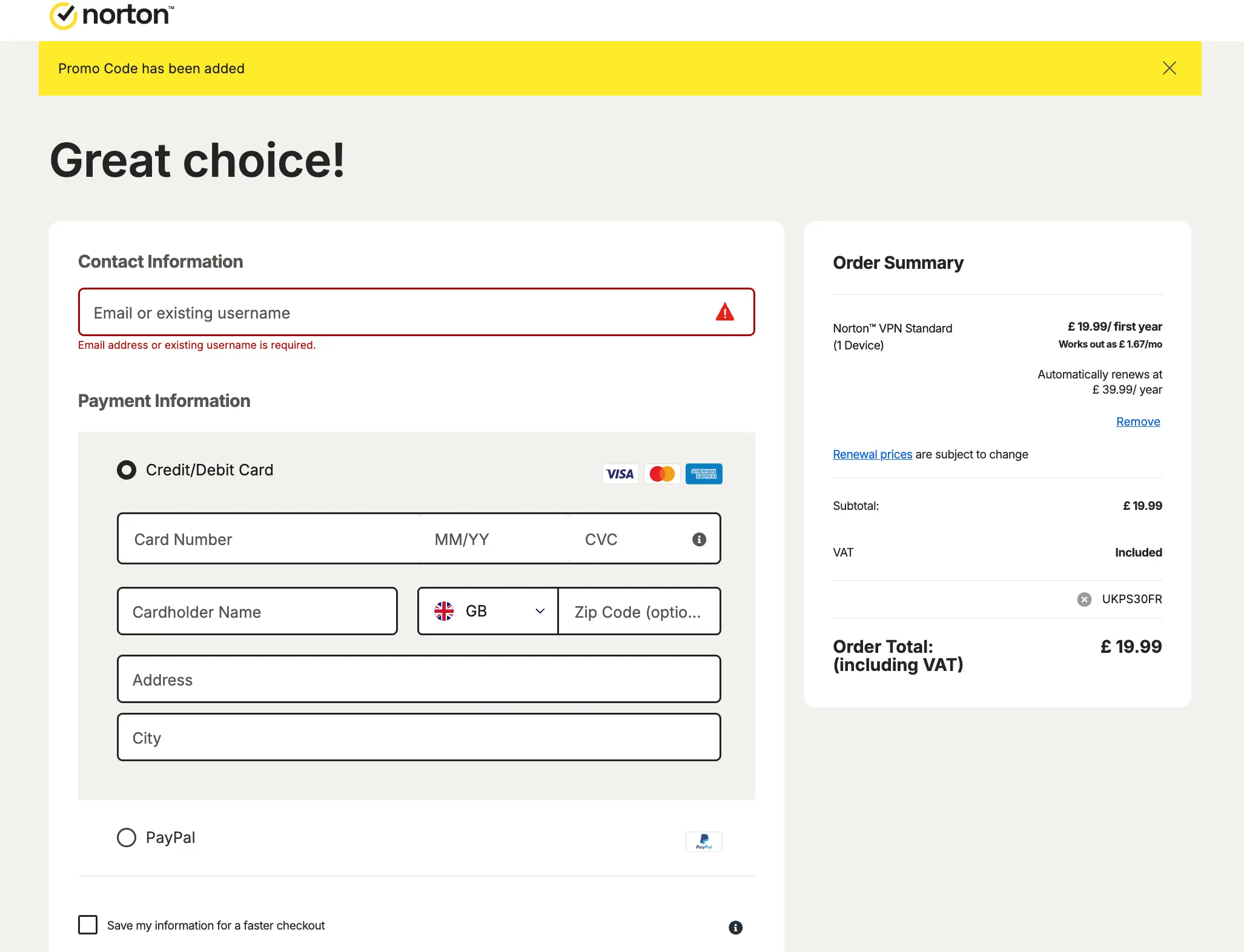Click the Mastercard logo
Viewport: 1244px width, 952px height.
click(x=661, y=474)
